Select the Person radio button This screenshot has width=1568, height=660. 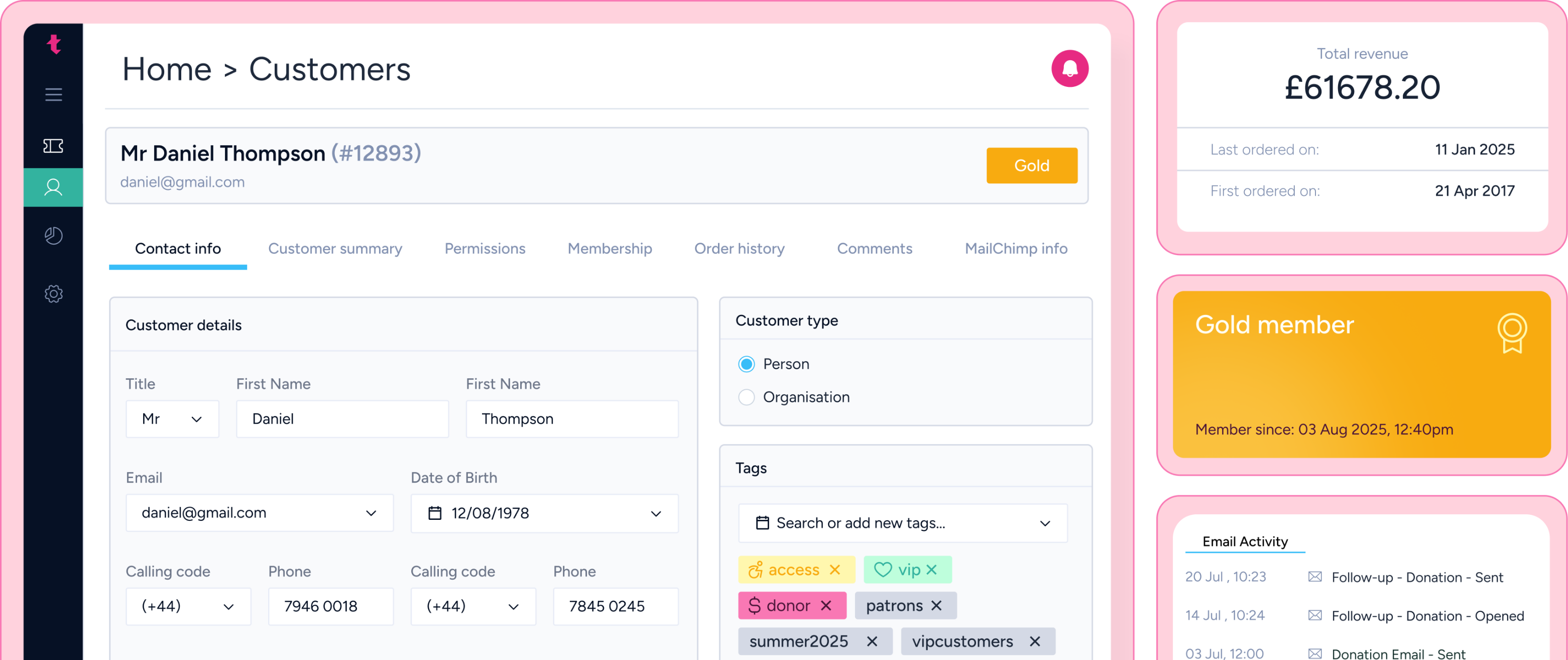pyautogui.click(x=746, y=364)
